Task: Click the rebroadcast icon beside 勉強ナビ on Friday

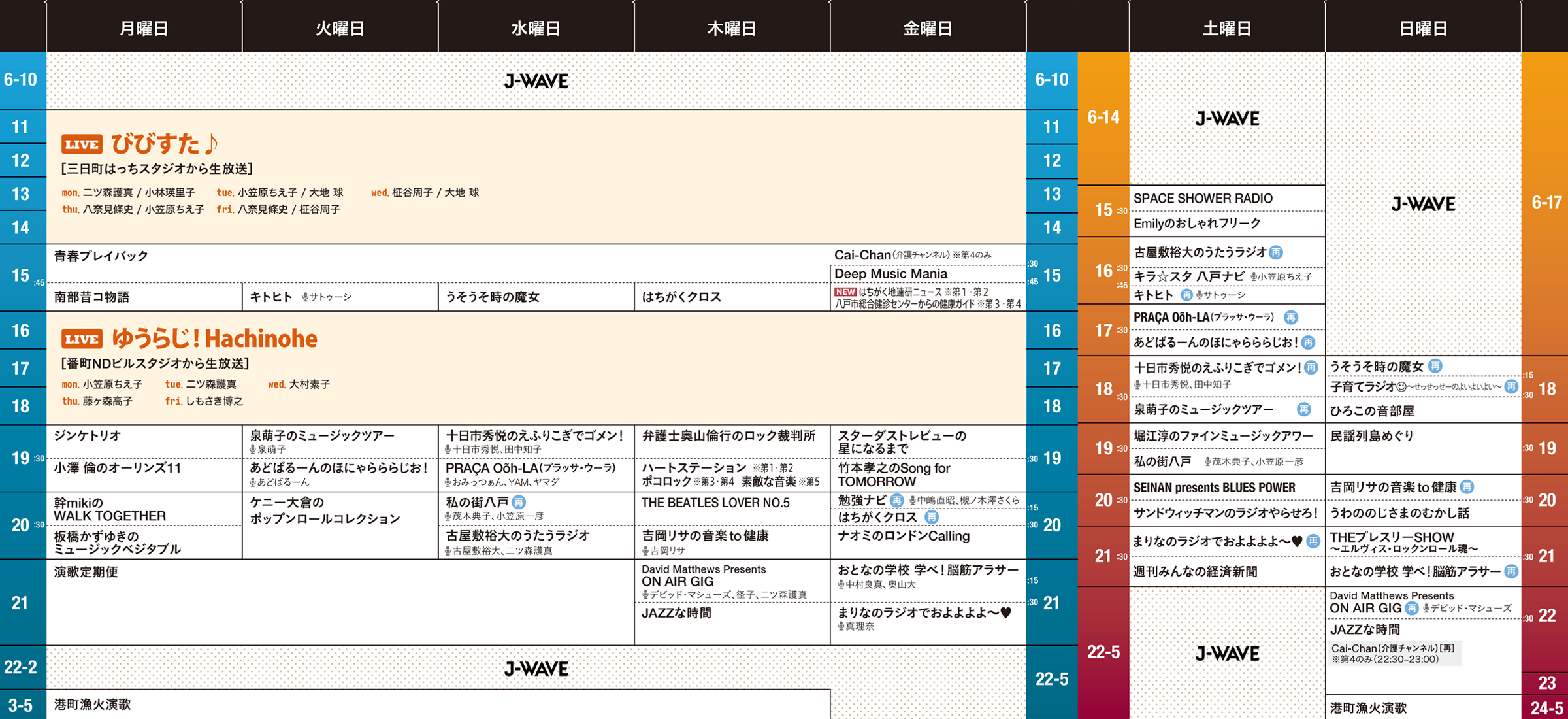Action: 897,501
